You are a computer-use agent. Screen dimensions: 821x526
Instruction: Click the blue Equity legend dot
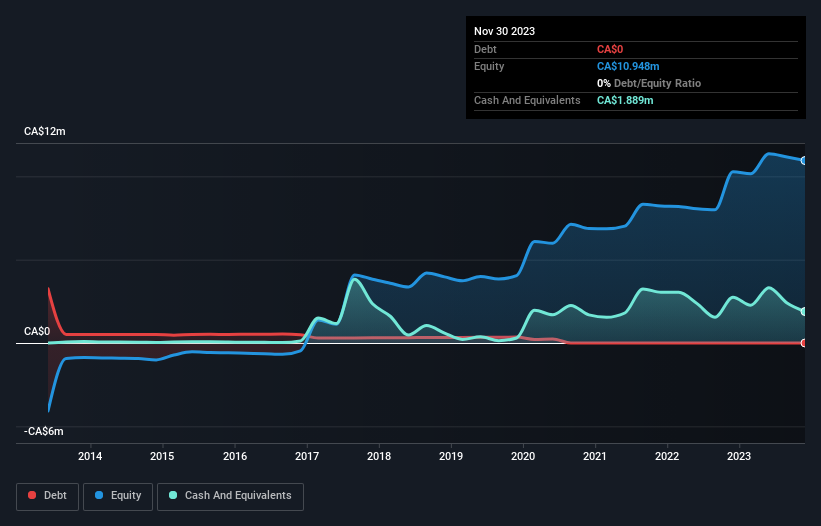99,495
